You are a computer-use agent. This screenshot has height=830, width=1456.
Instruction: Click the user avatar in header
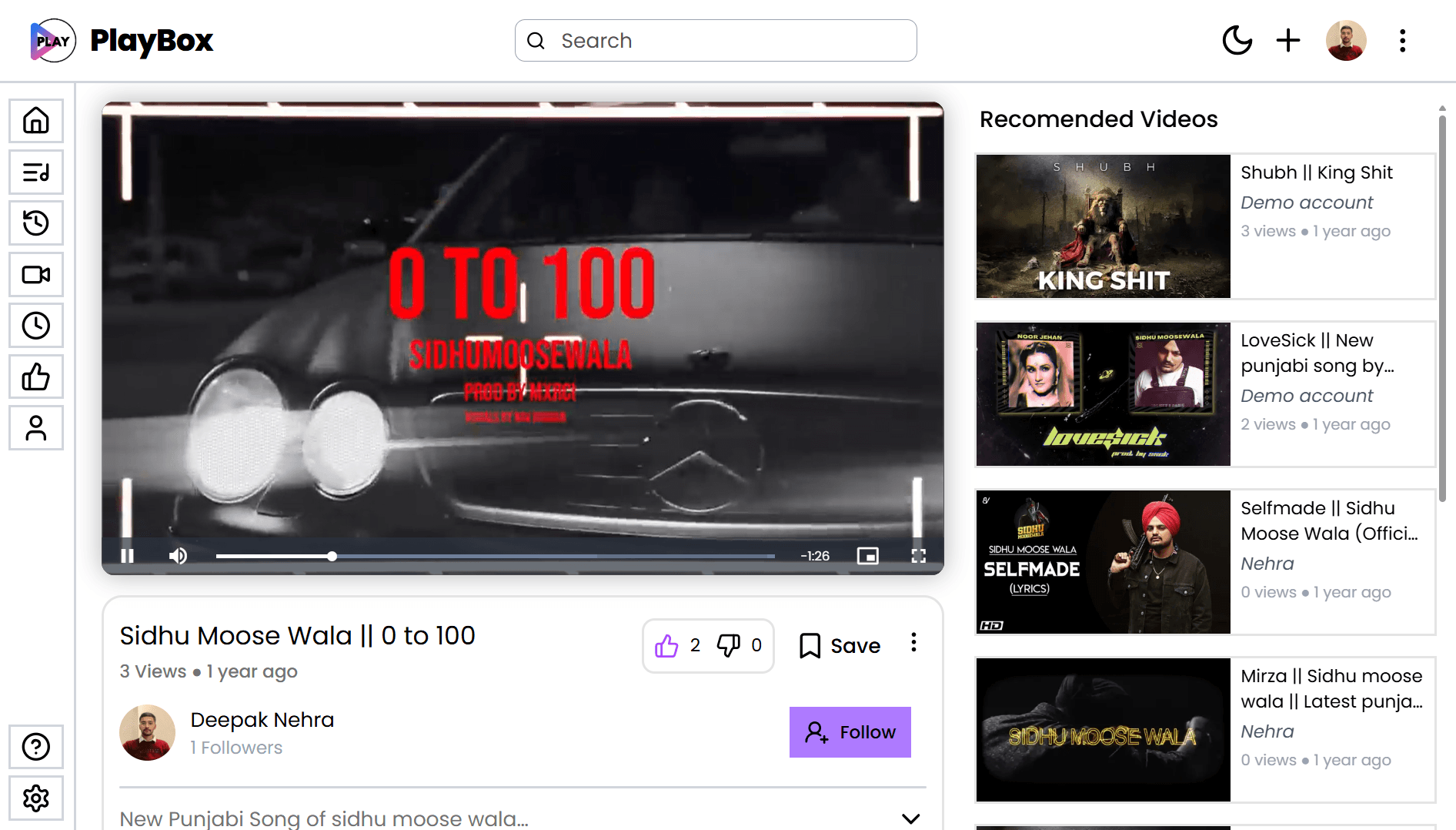(1346, 41)
